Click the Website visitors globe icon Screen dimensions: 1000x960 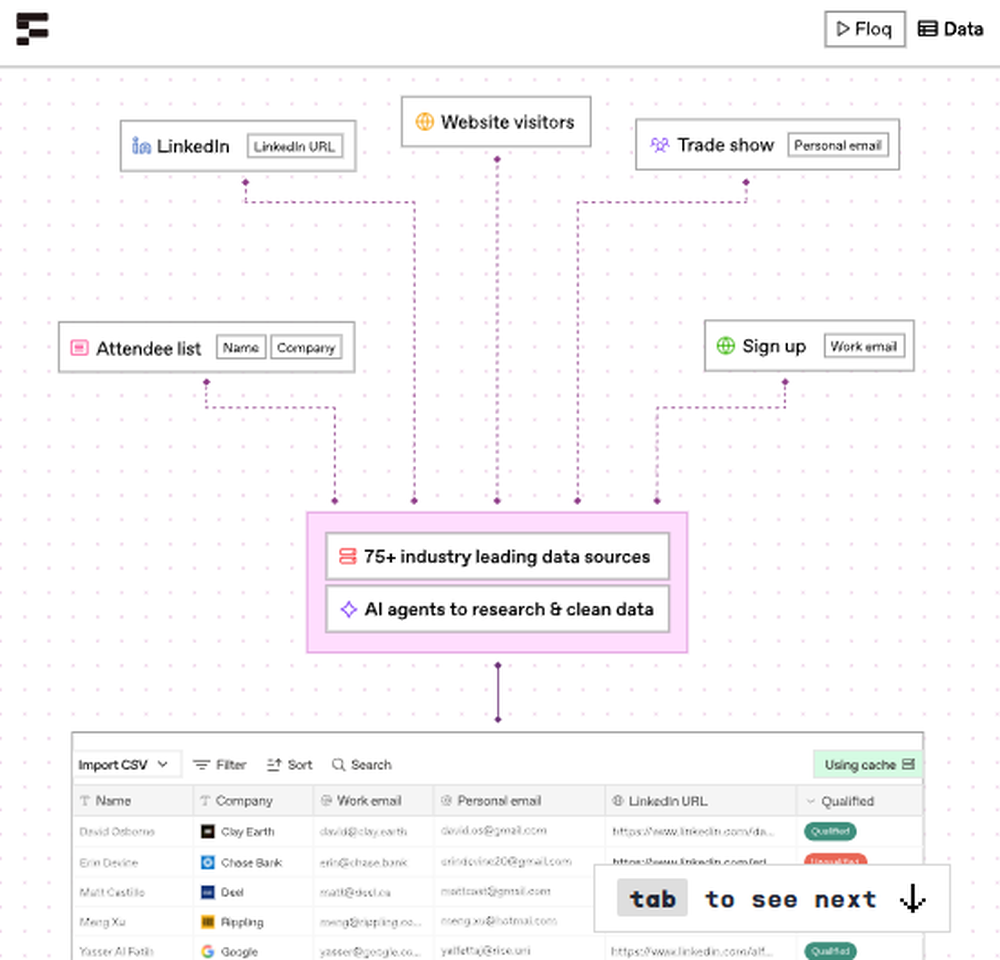point(424,122)
